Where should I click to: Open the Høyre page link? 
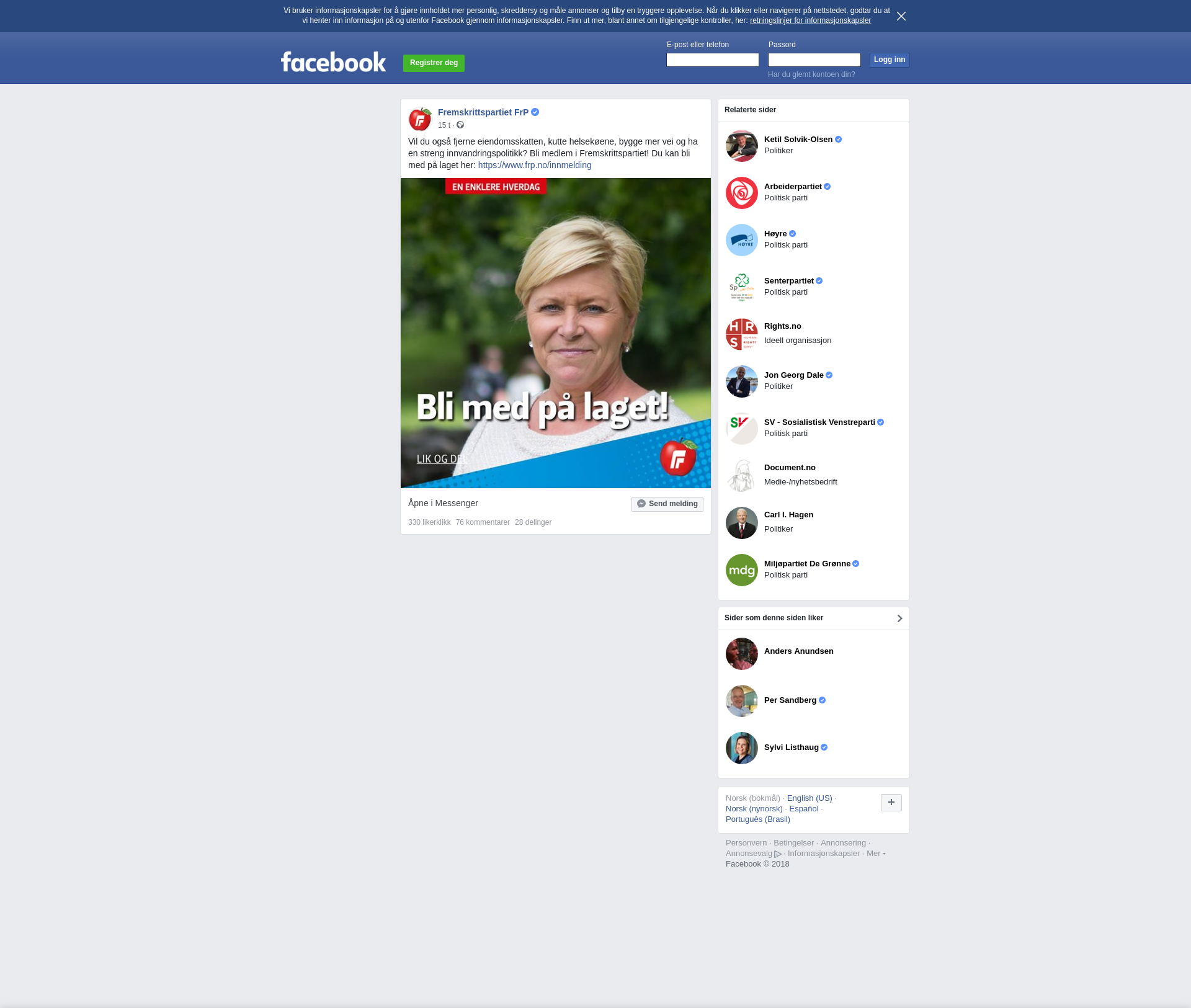[775, 234]
